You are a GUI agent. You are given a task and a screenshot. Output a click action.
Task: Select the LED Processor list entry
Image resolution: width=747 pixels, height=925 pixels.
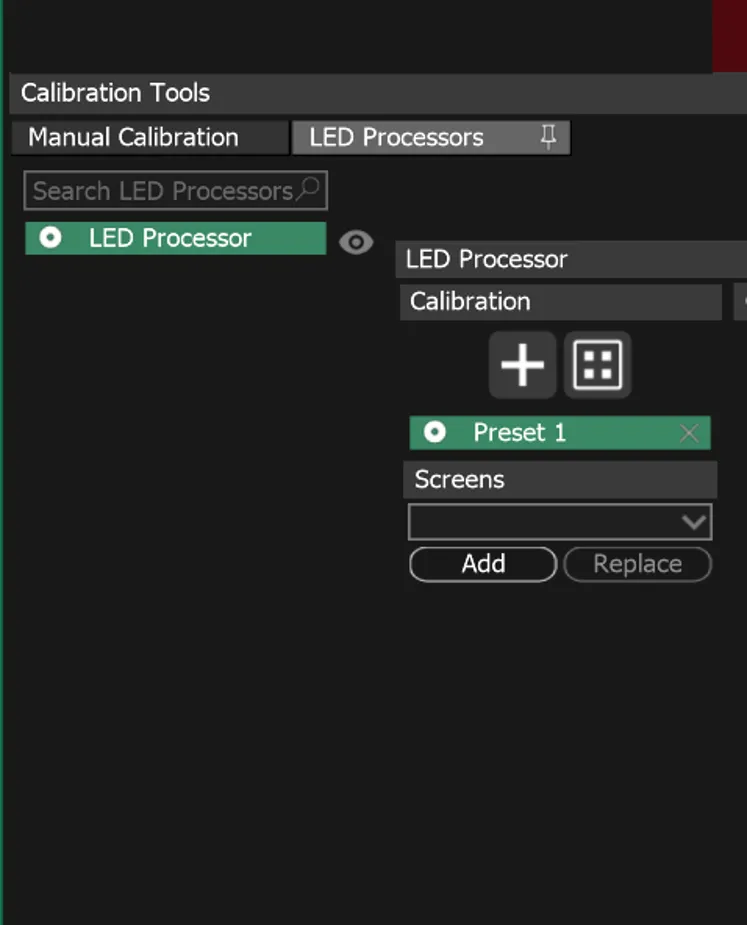[175, 238]
